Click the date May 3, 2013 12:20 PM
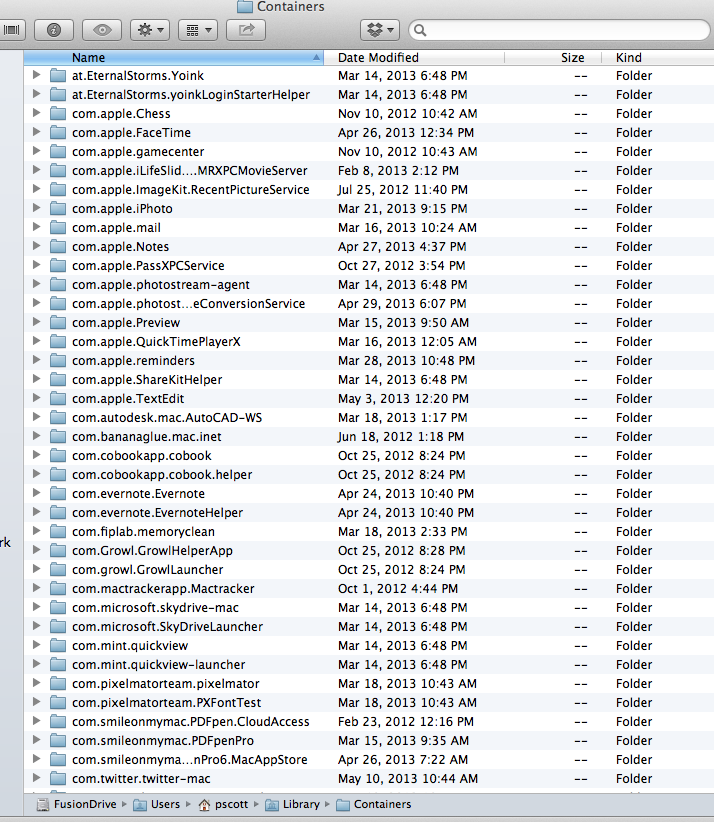This screenshot has height=822, width=714. [x=403, y=398]
